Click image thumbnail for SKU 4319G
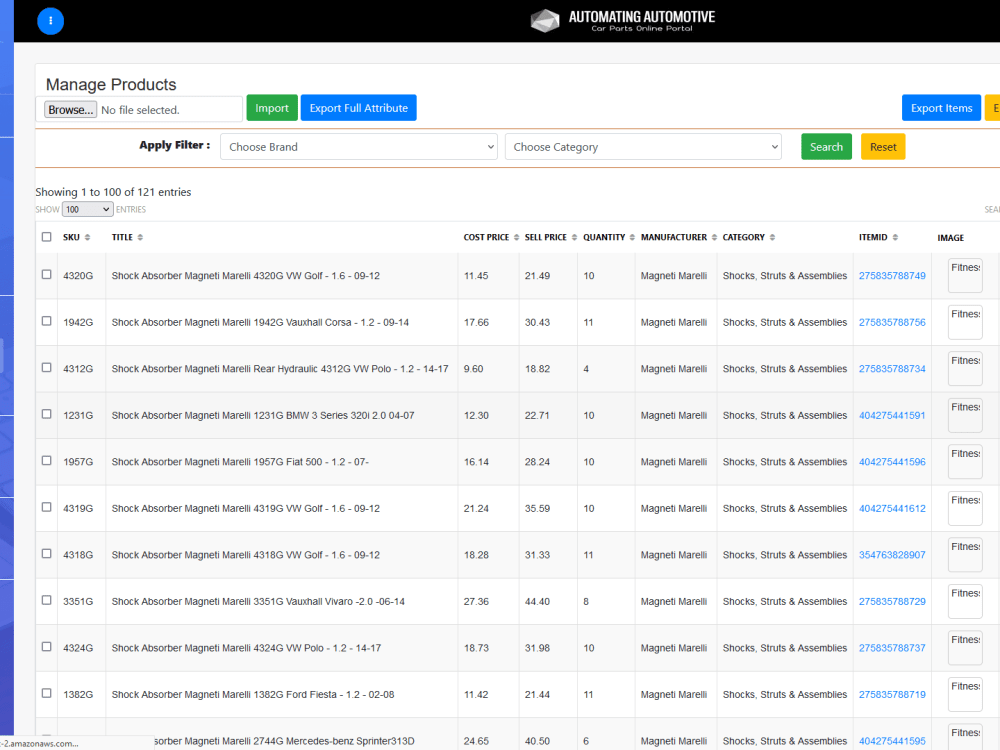 tap(965, 508)
